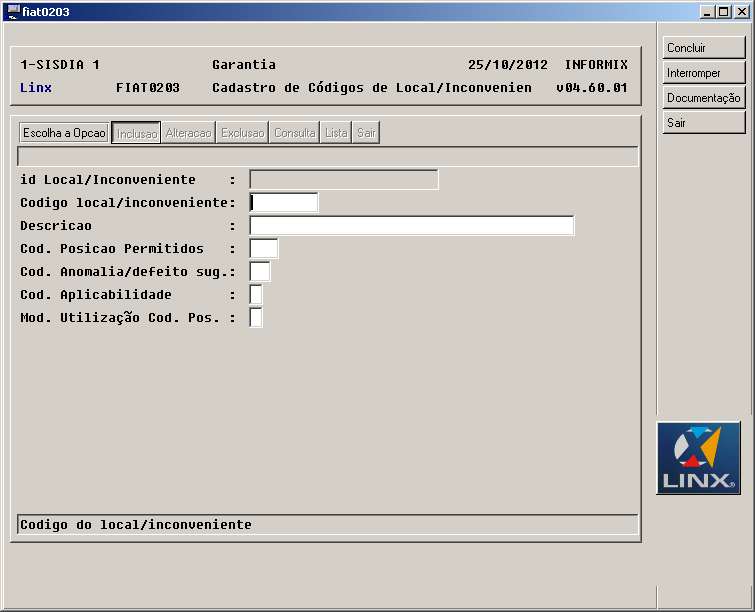Maximize the fiat0203 window
Viewport: 755px width, 612px height.
pyautogui.click(x=724, y=12)
